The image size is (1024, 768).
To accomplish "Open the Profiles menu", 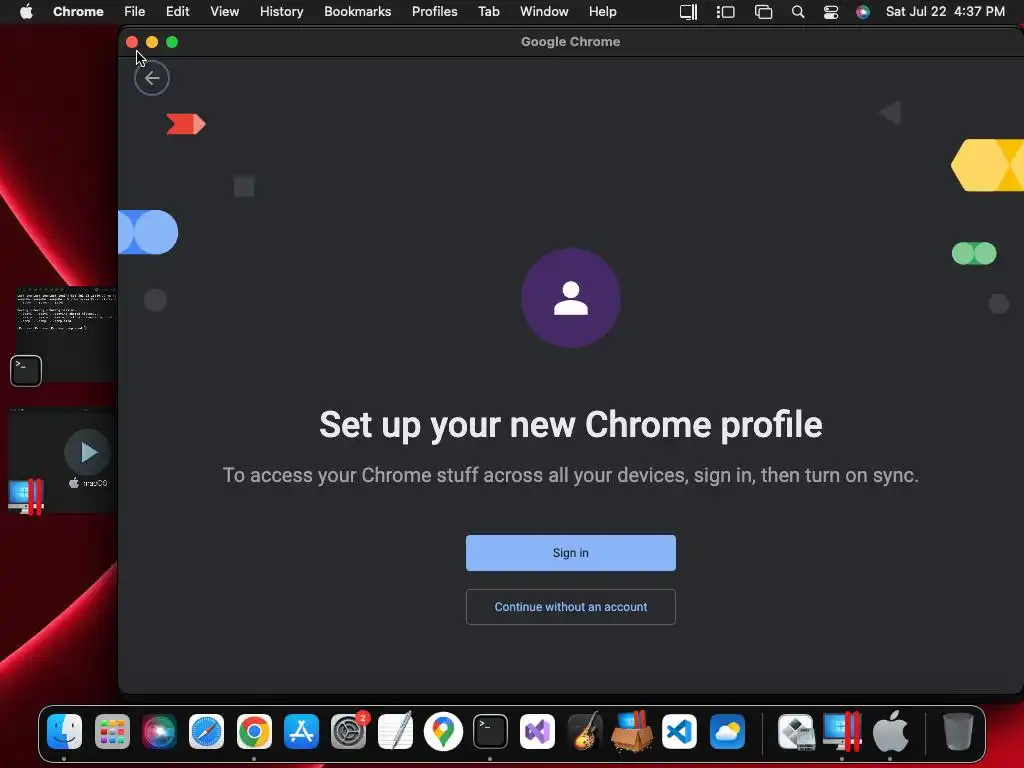I will (435, 12).
